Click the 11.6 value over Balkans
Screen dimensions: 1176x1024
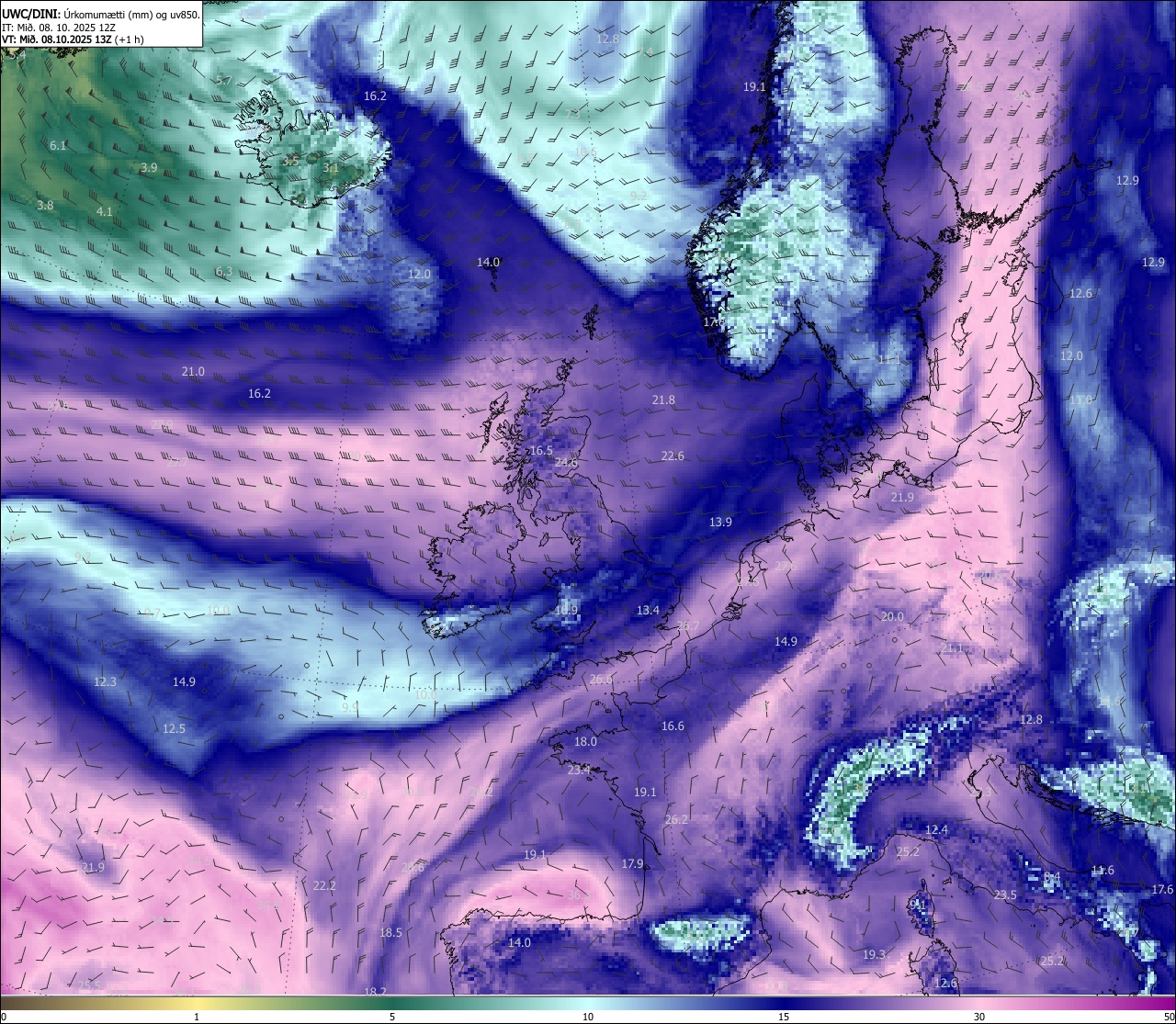click(1102, 871)
